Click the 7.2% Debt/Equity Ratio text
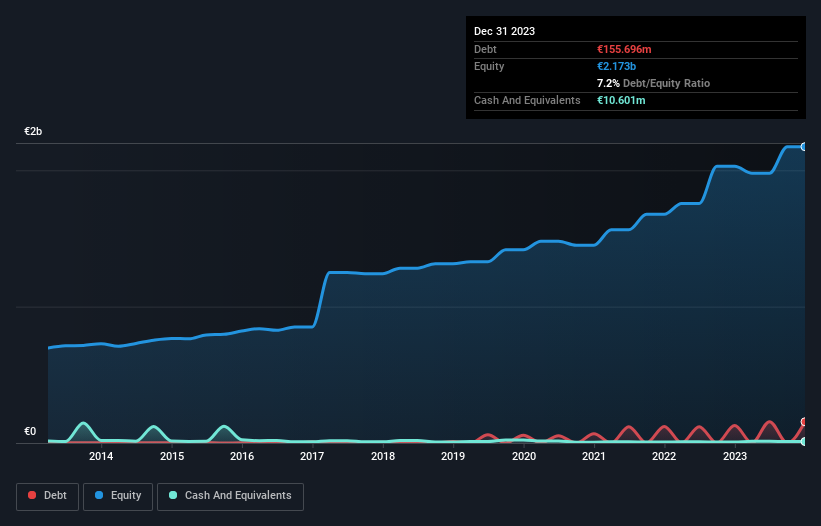Image resolution: width=821 pixels, height=526 pixels. 653,83
